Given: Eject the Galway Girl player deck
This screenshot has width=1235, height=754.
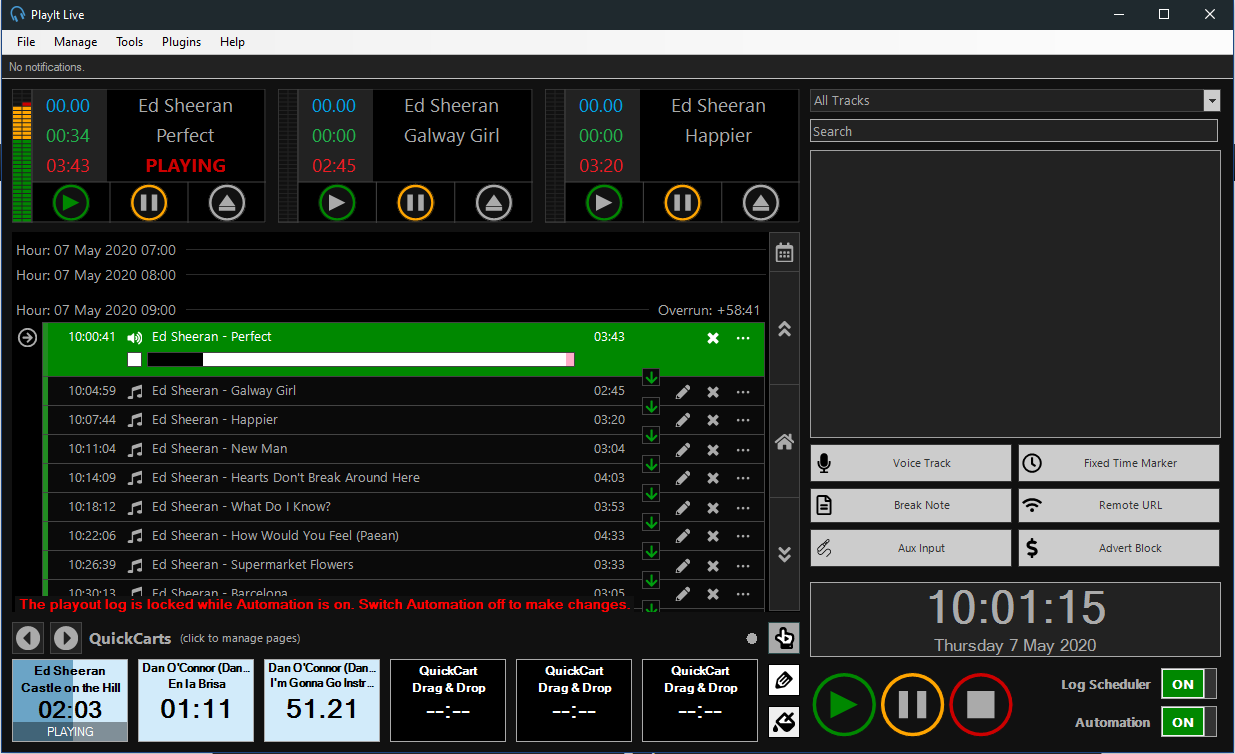Looking at the screenshot, I should [493, 202].
